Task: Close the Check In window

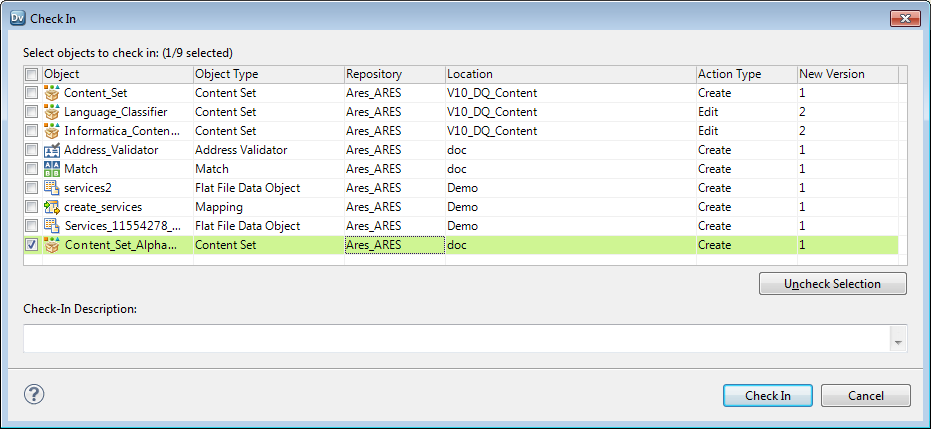Action: 905,18
